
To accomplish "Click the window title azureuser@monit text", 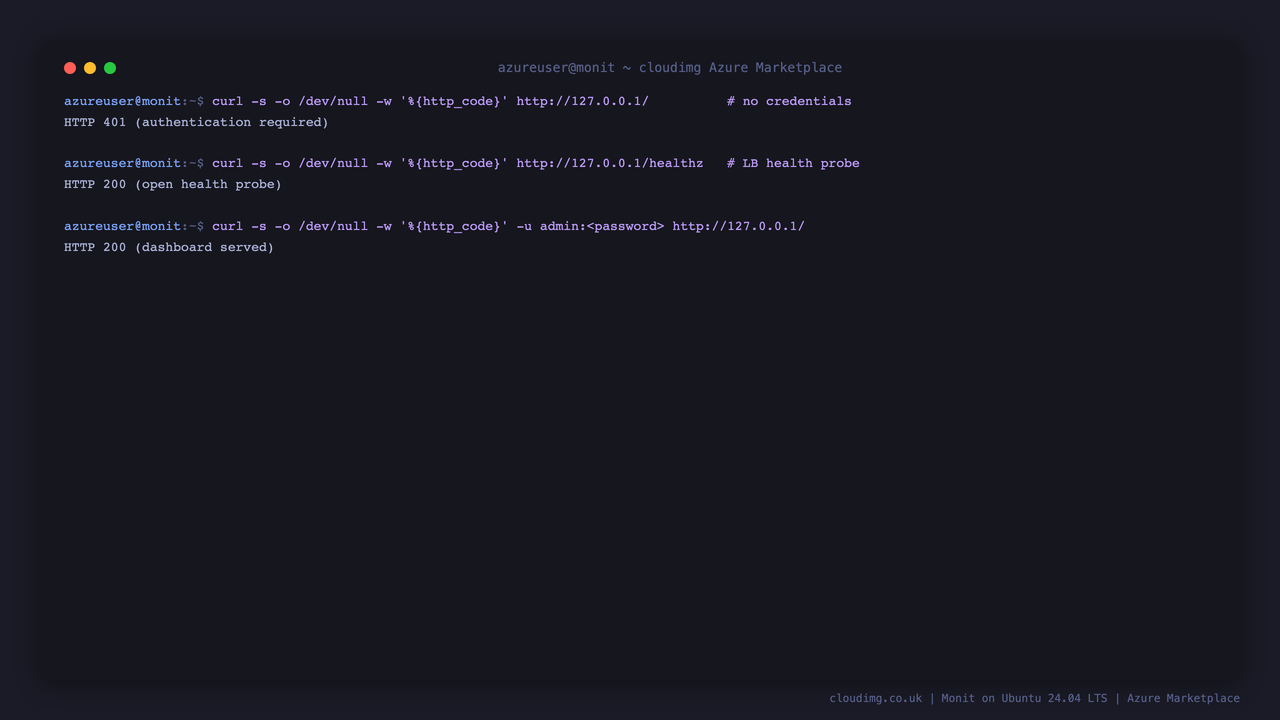I will pyautogui.click(x=556, y=68).
